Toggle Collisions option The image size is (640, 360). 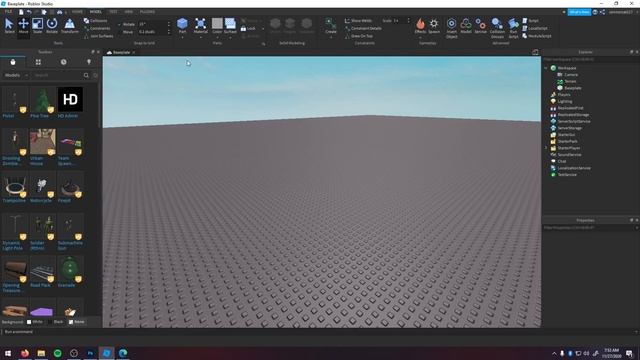coord(96,20)
